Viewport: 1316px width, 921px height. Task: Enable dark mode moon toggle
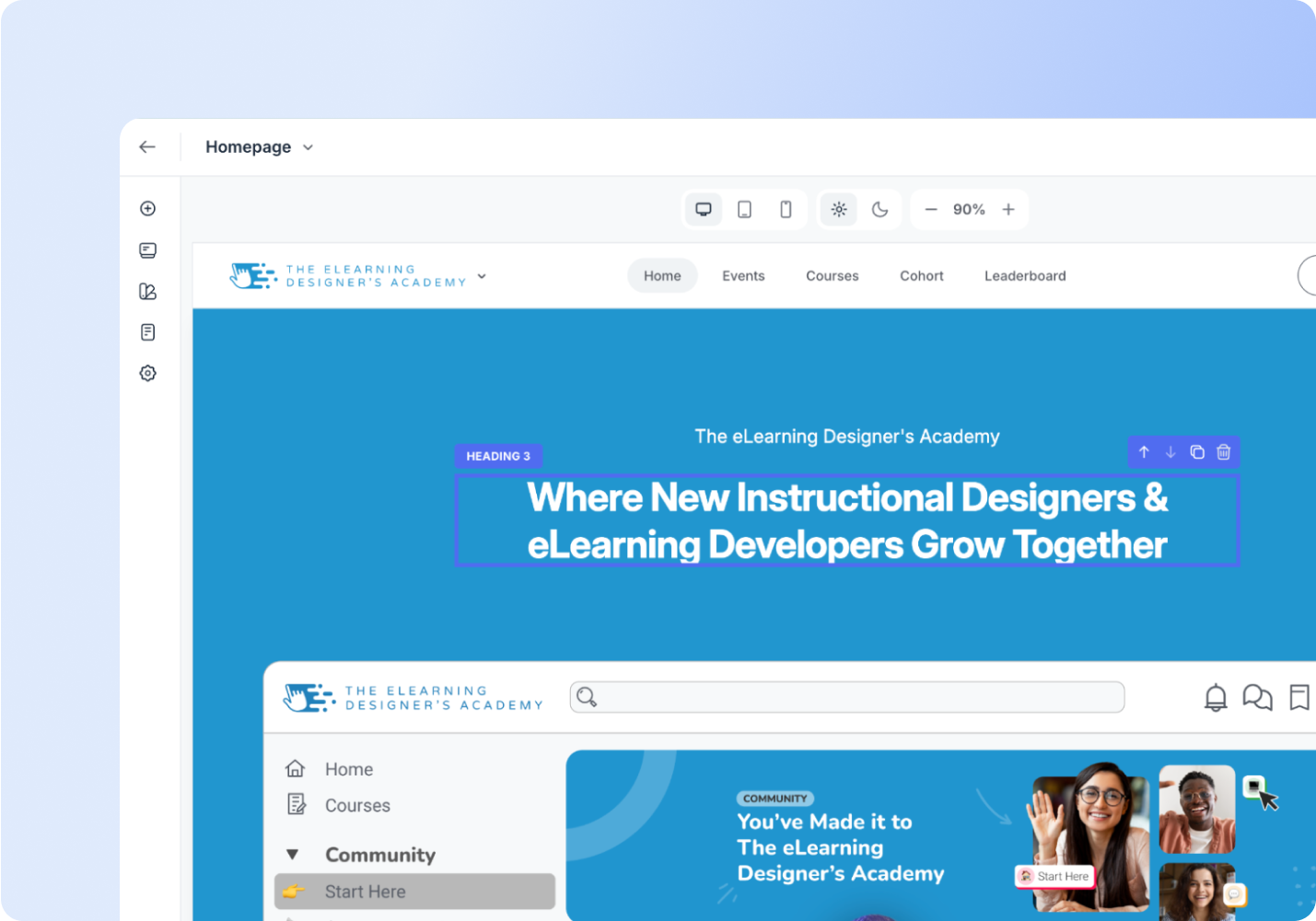[880, 209]
